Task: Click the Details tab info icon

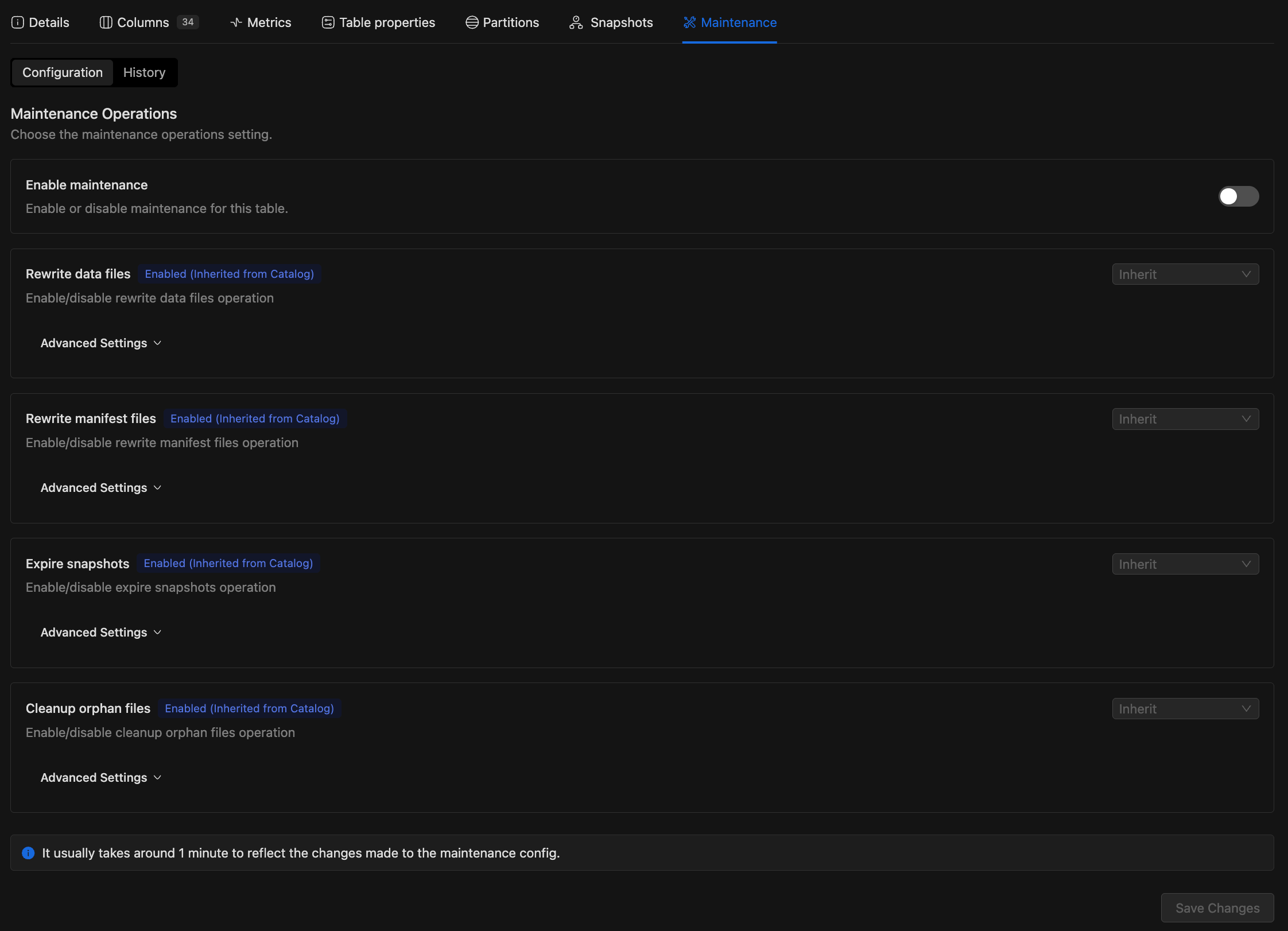Action: point(18,22)
